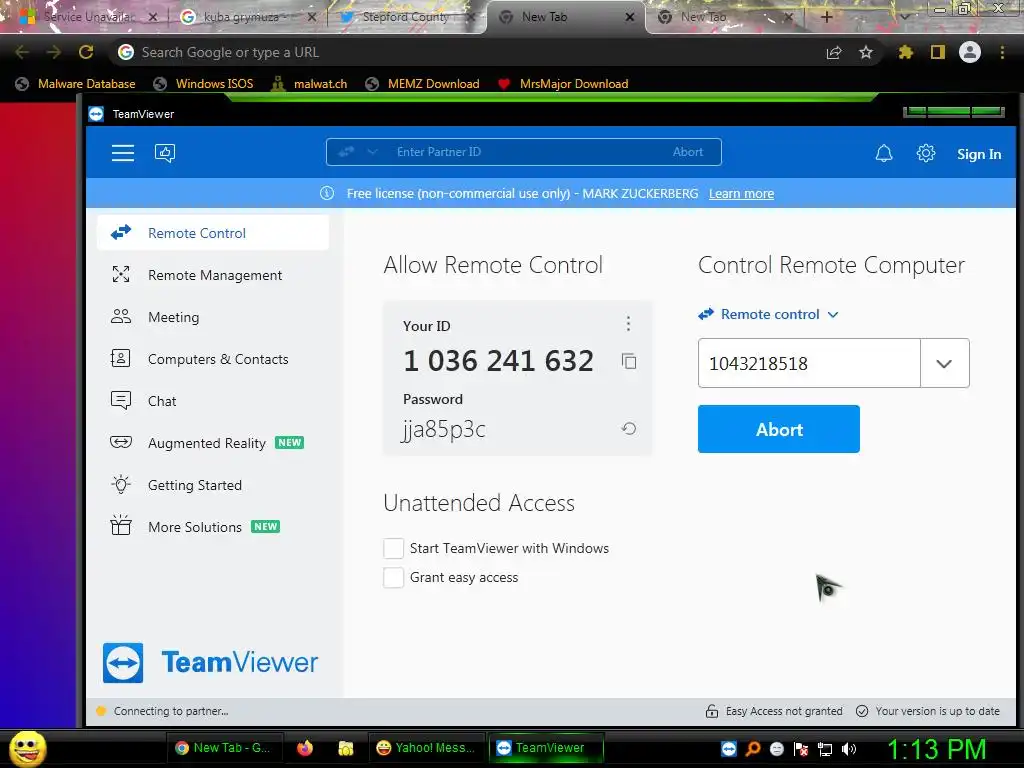Image resolution: width=1024 pixels, height=768 pixels.
Task: Click the large blue Abort button
Action: [778, 429]
